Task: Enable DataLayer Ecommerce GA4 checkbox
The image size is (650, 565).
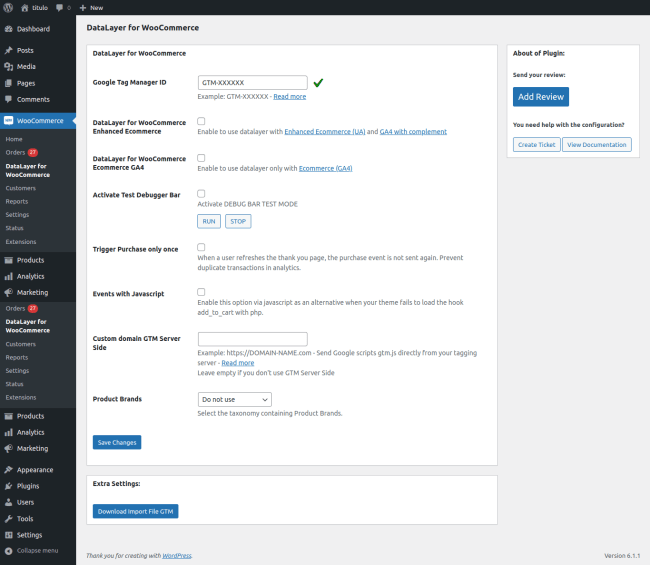Action: tap(201, 158)
